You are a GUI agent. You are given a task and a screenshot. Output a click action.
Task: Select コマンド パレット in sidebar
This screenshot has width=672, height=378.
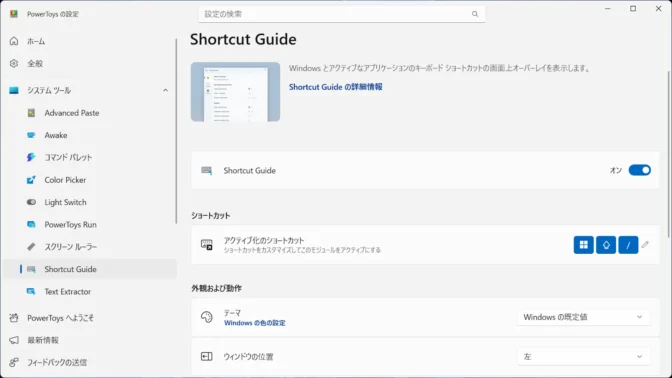coord(89,157)
